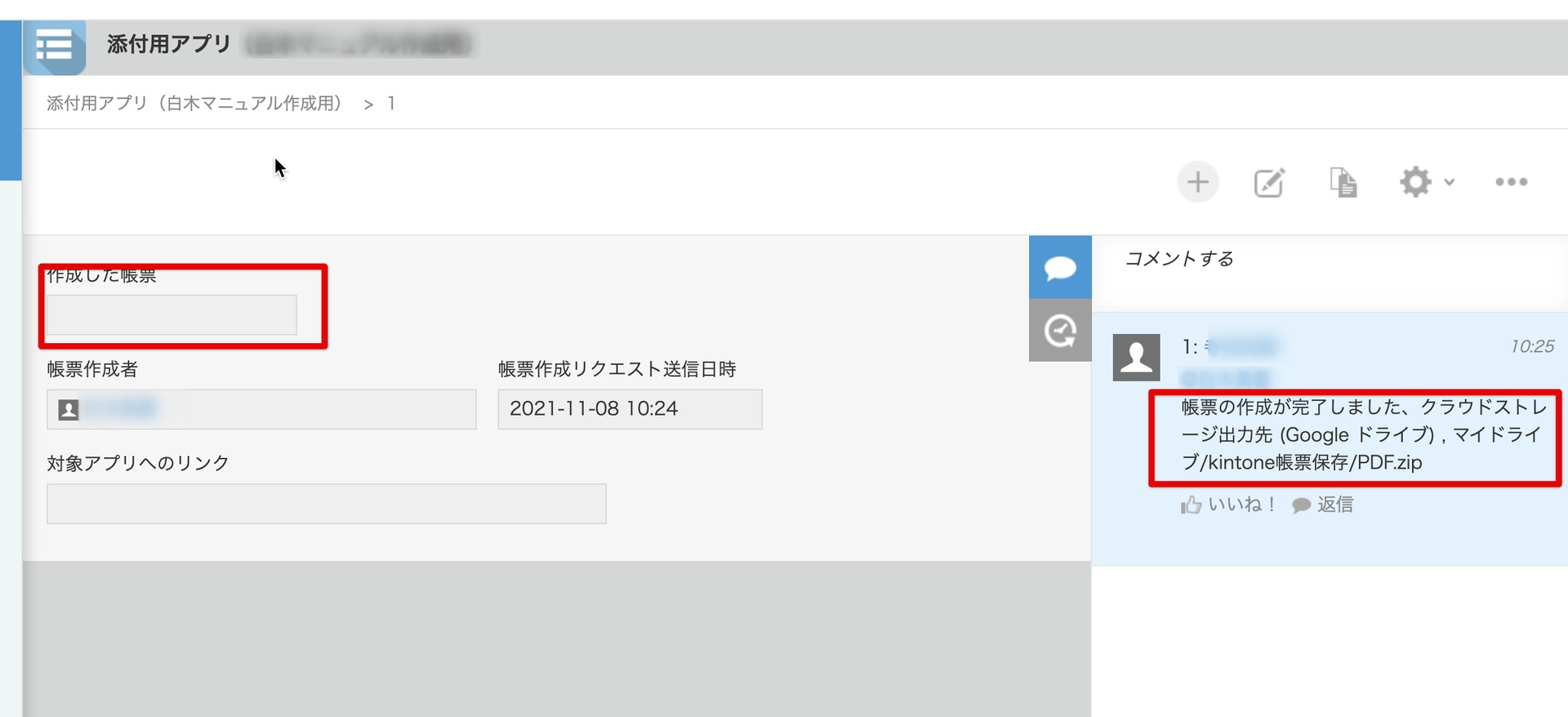This screenshot has height=717, width=1568.
Task: Open the settings gear icon
Action: click(1415, 182)
